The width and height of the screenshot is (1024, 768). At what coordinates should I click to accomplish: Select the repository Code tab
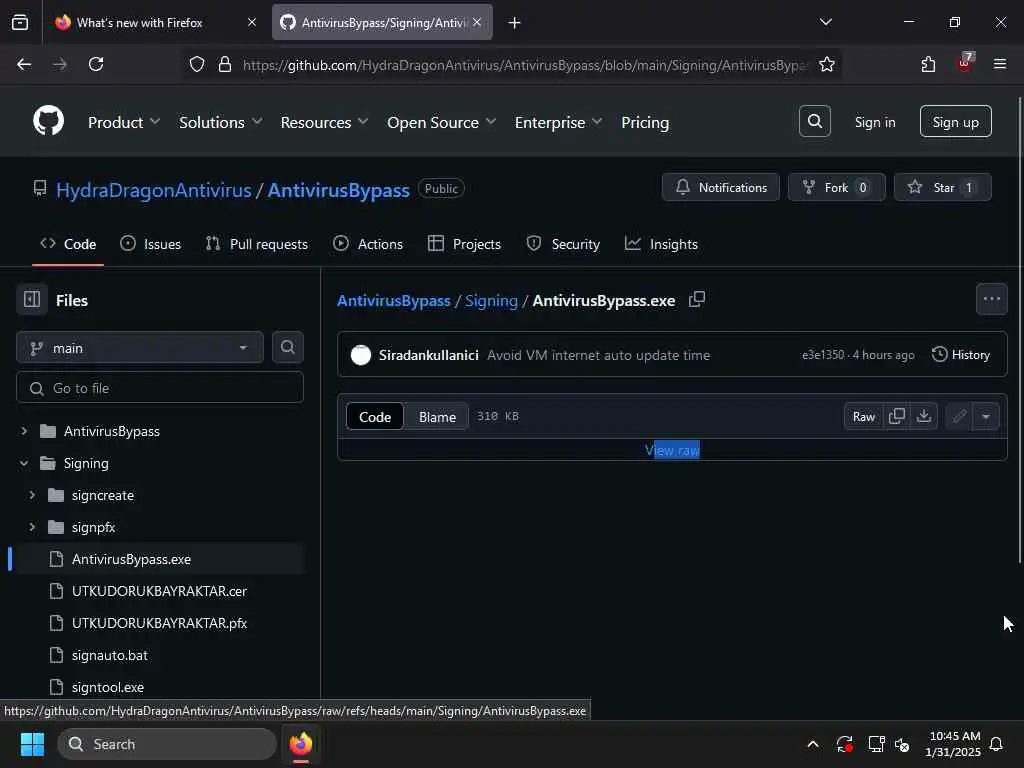68,244
